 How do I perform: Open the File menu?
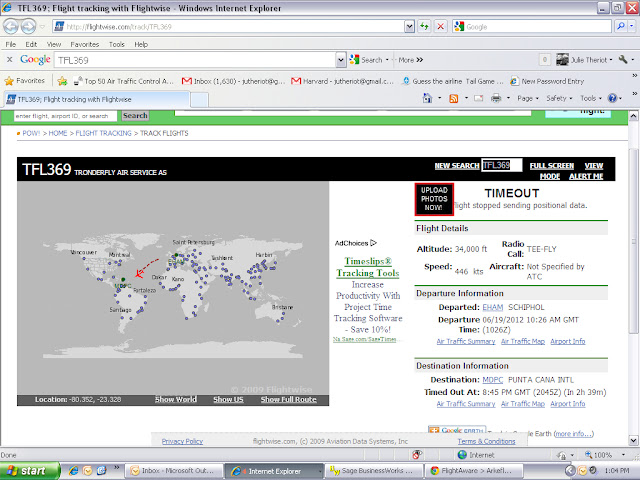(11, 44)
